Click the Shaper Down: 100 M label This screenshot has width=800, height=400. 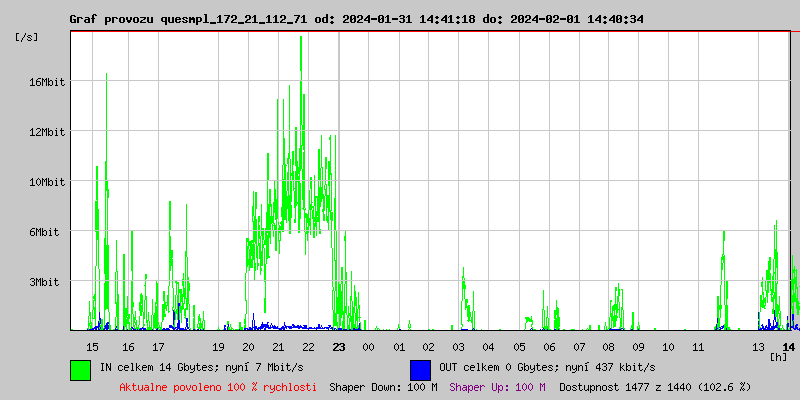383,386
